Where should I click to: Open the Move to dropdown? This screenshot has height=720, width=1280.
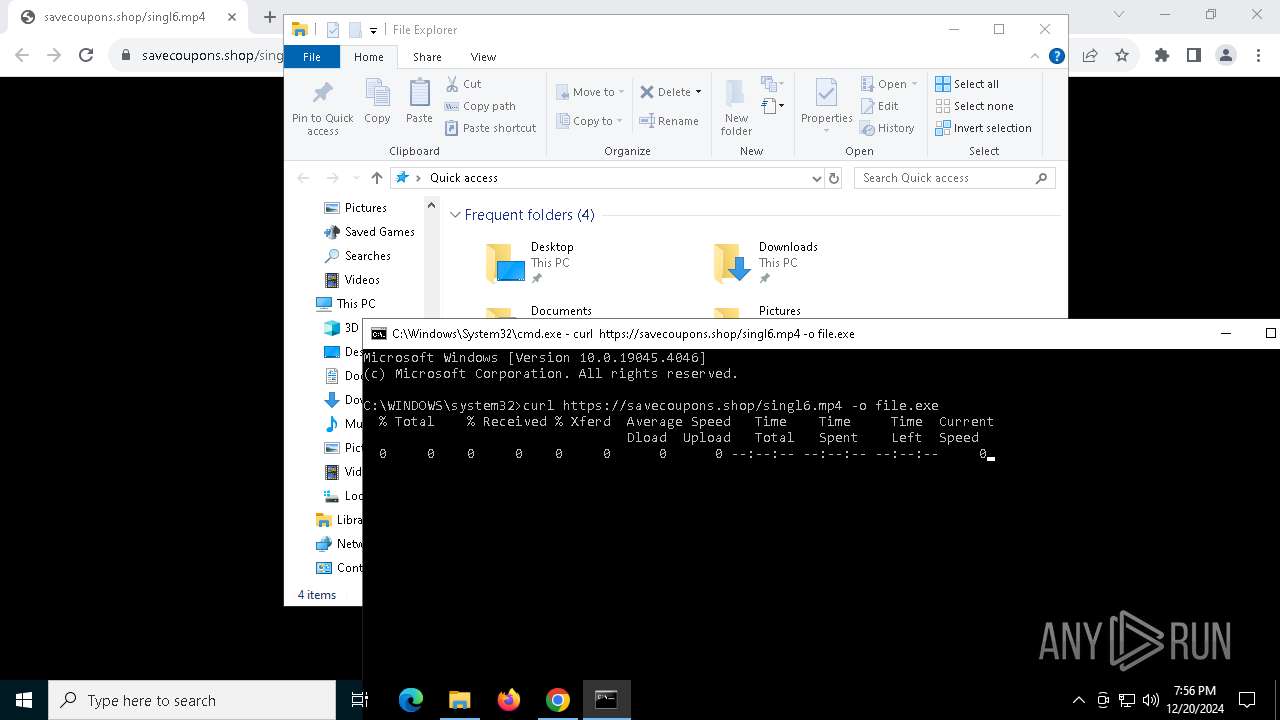coord(590,92)
